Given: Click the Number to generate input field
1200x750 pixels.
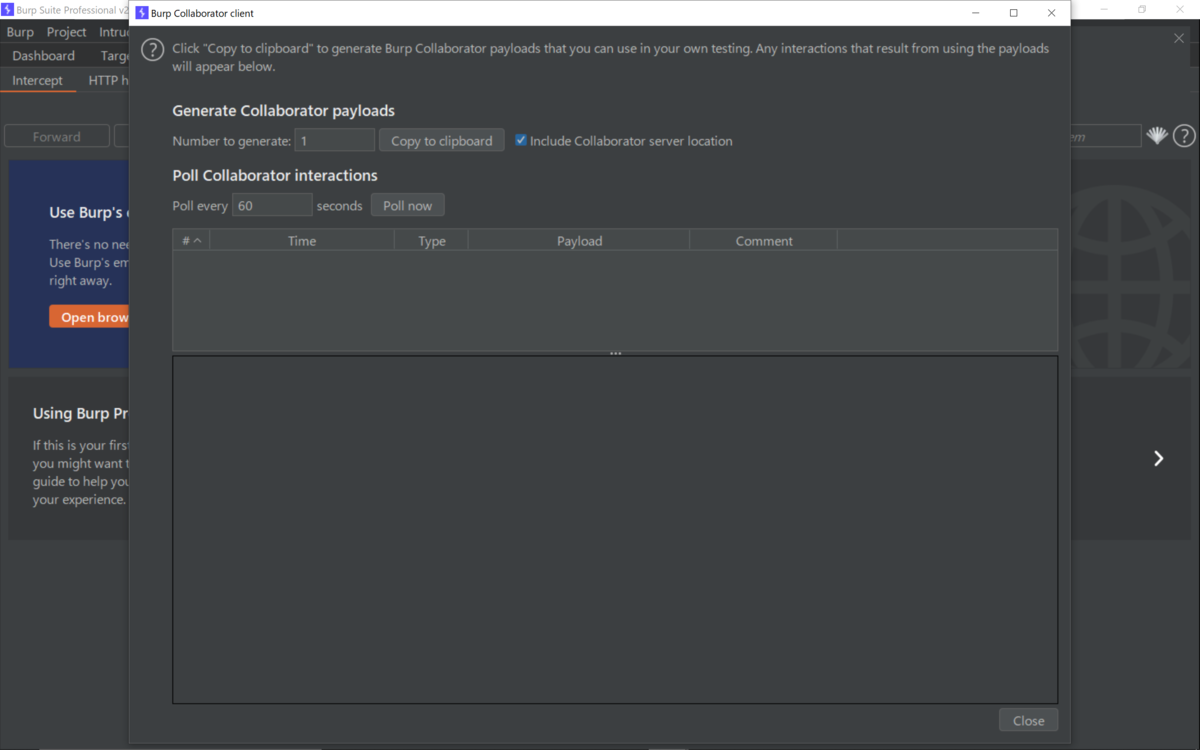Looking at the screenshot, I should pos(335,141).
